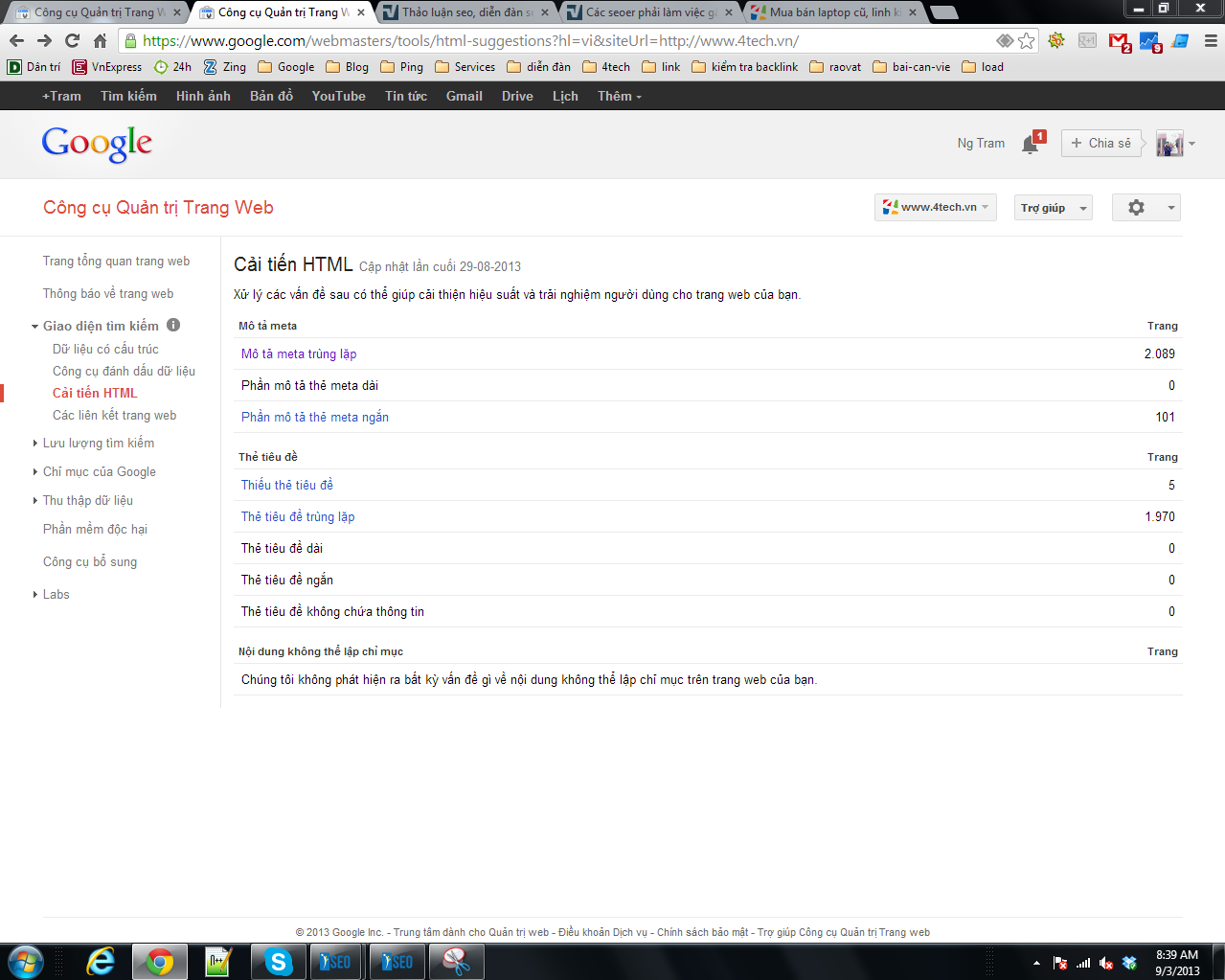The width and height of the screenshot is (1225, 980).
Task: Open Mô tả meta trùng lặp link
Action: 299,353
